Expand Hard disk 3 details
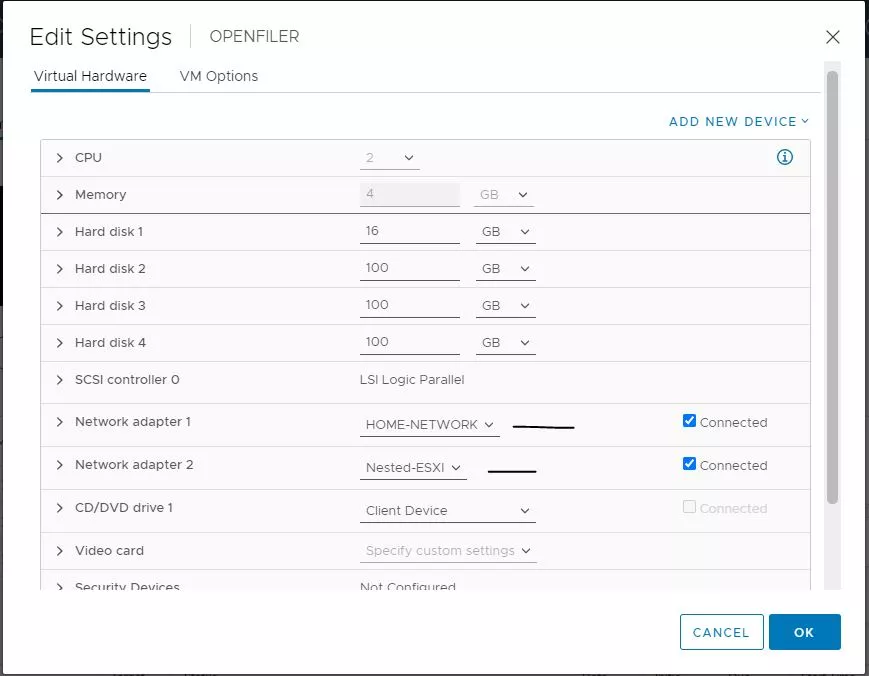 coord(59,306)
